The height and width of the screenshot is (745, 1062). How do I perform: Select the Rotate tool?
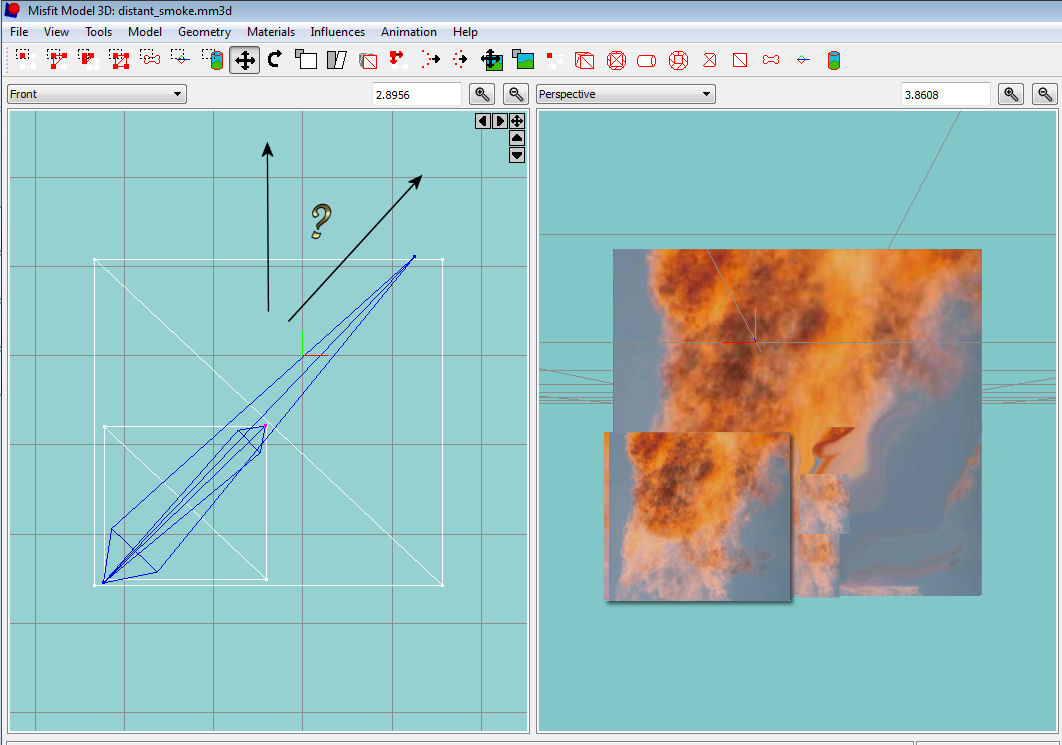(x=275, y=60)
